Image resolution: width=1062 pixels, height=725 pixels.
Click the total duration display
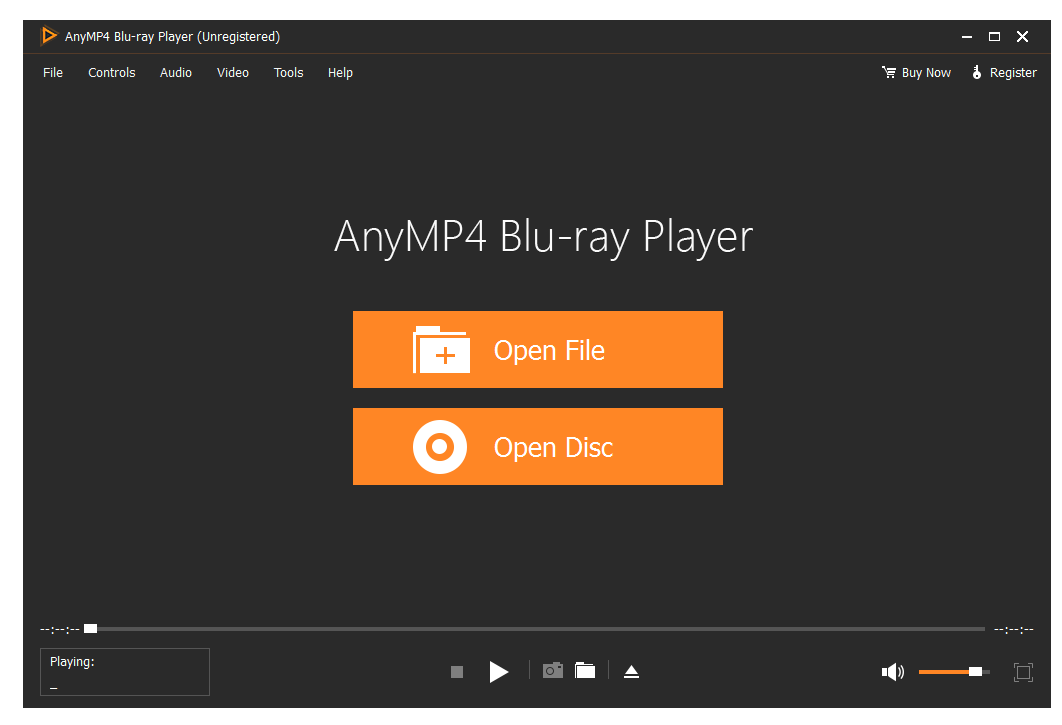pos(1014,629)
